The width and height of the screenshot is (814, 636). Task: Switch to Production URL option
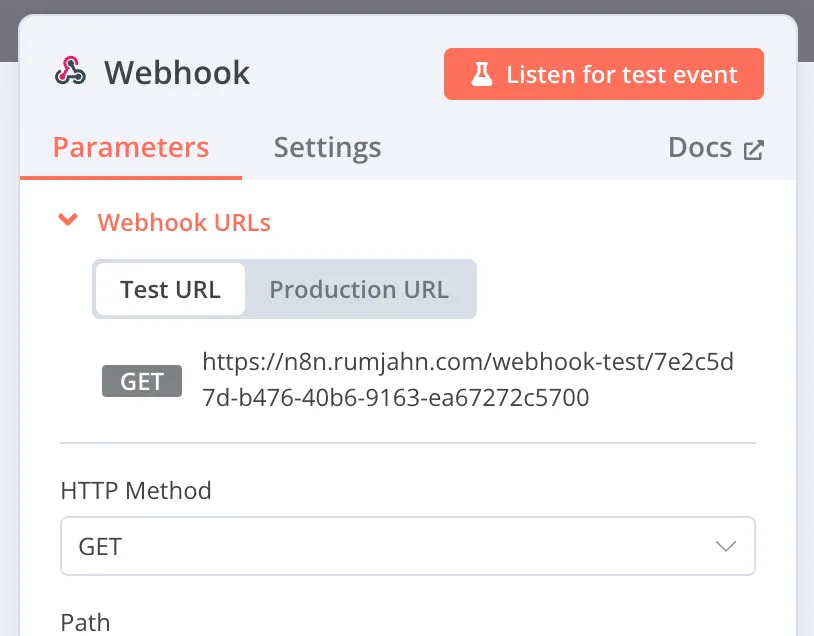coord(359,290)
